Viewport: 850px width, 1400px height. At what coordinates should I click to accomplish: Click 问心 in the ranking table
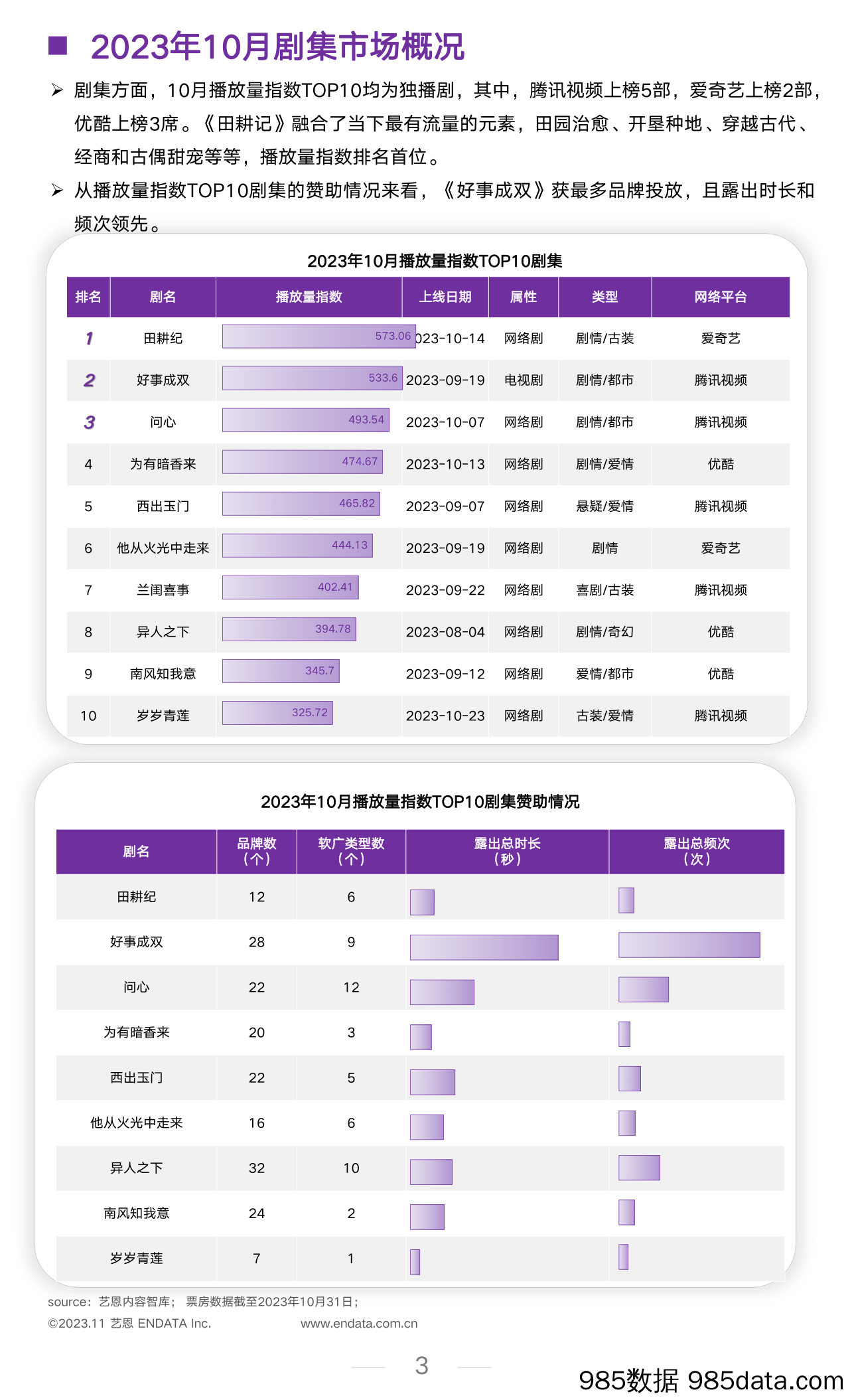[163, 422]
